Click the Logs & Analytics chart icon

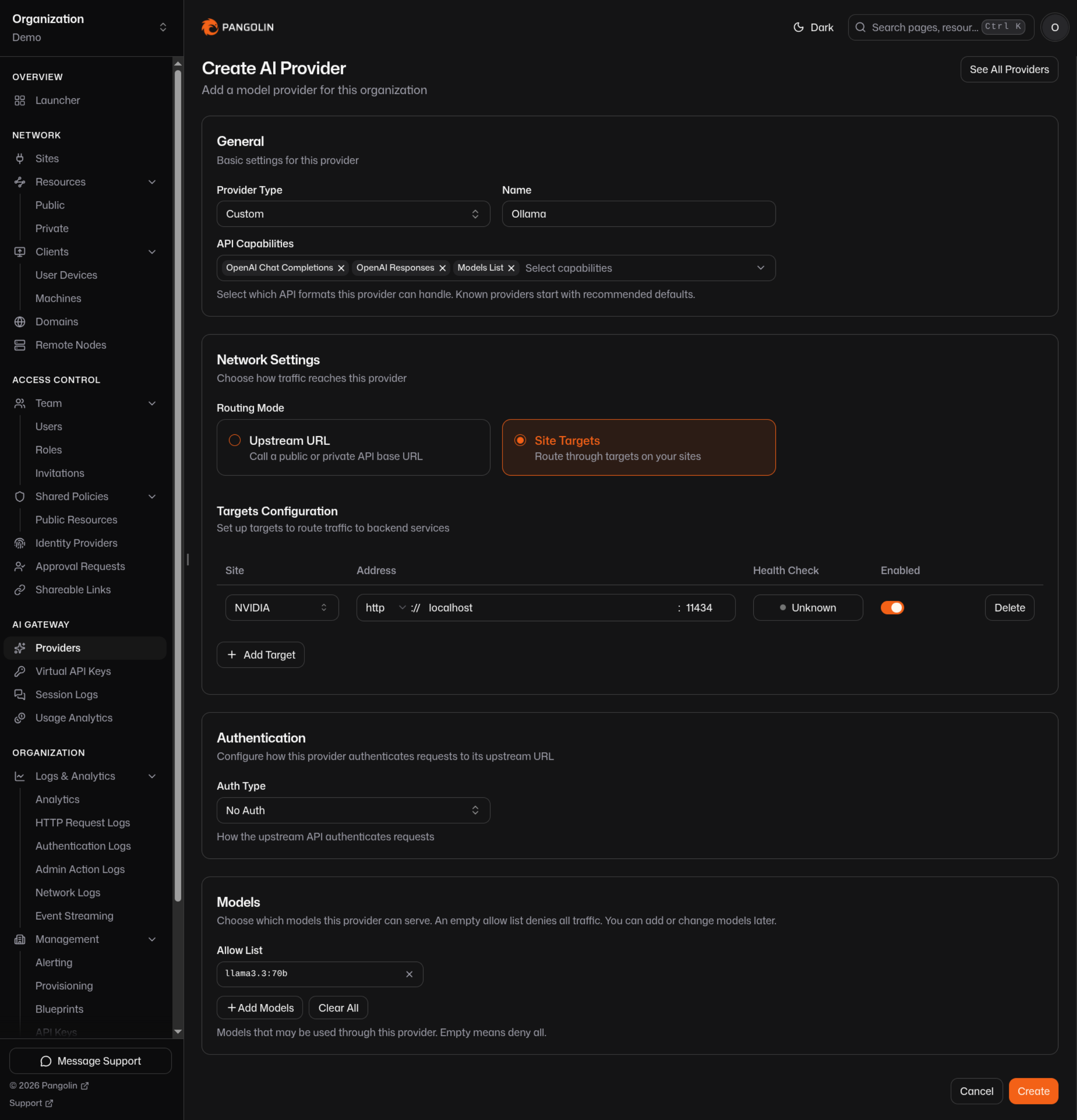(x=20, y=777)
